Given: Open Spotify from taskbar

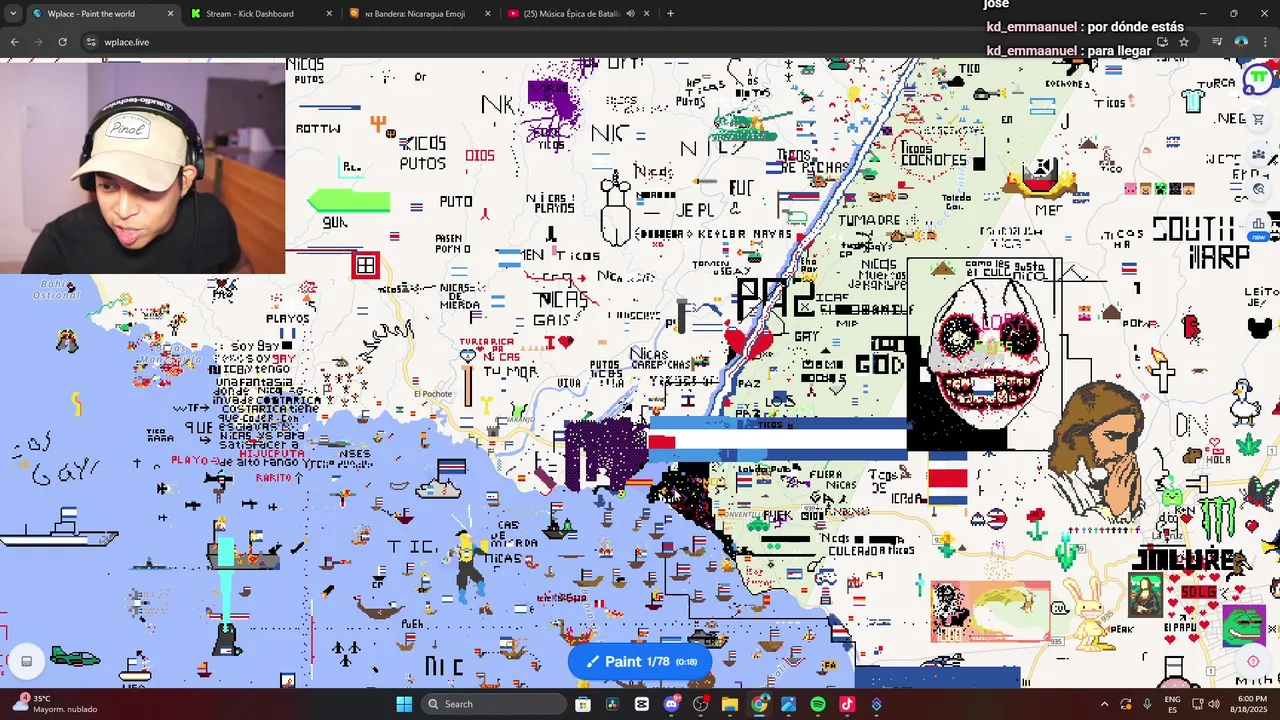Looking at the screenshot, I should [818, 704].
